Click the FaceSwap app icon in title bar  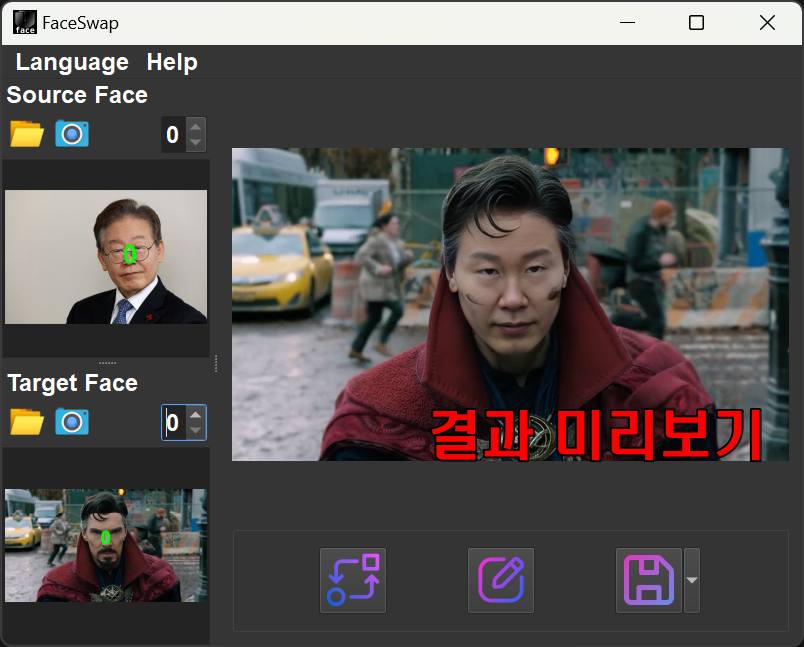coord(25,23)
